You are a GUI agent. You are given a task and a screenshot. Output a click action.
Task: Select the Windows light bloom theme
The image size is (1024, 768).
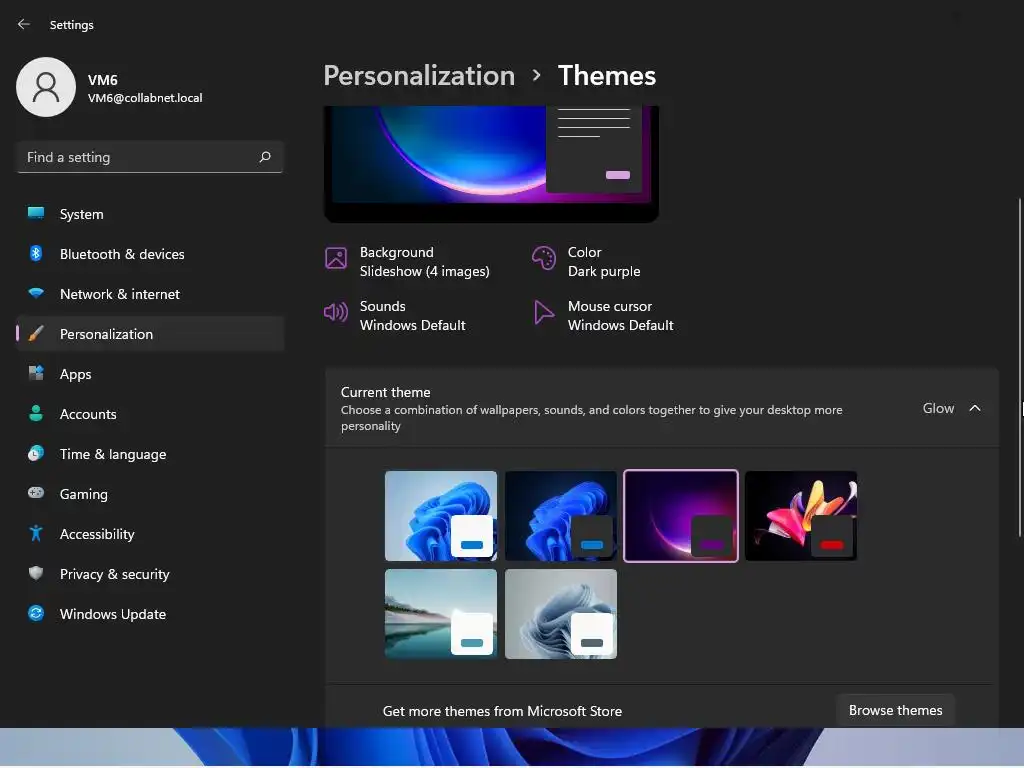(x=441, y=516)
